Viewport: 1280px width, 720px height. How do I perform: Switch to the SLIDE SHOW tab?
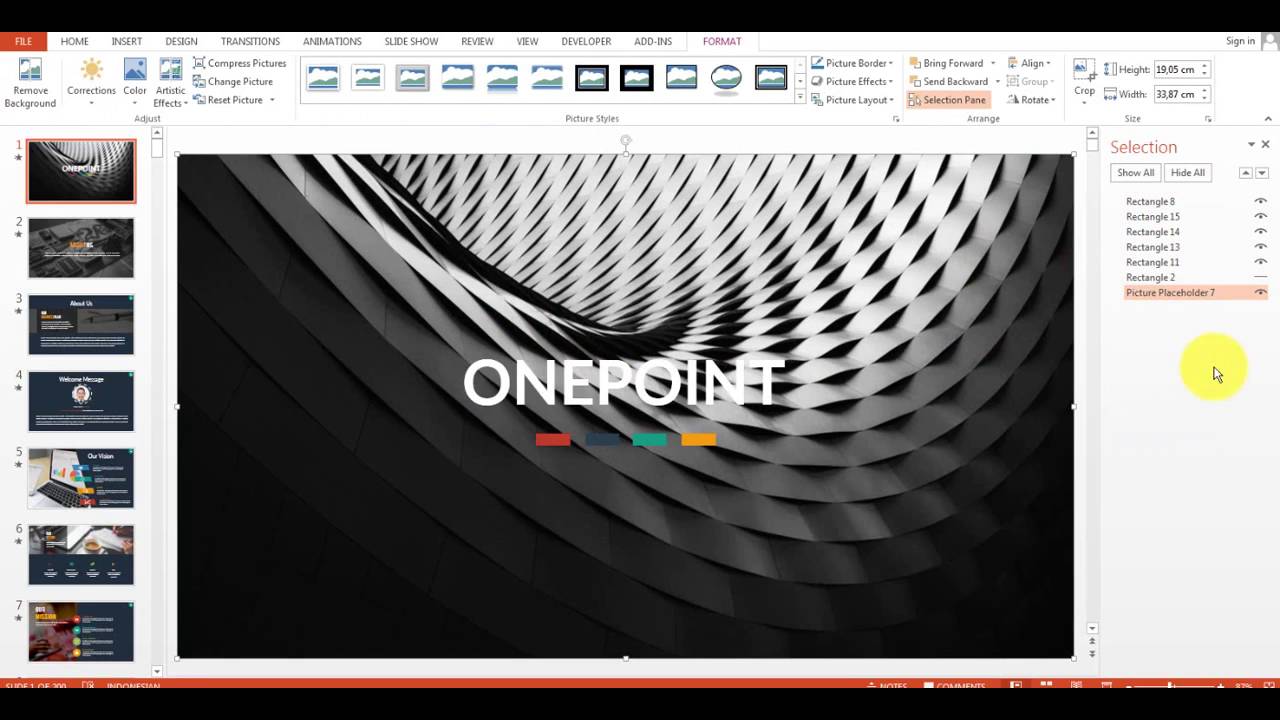[x=411, y=41]
